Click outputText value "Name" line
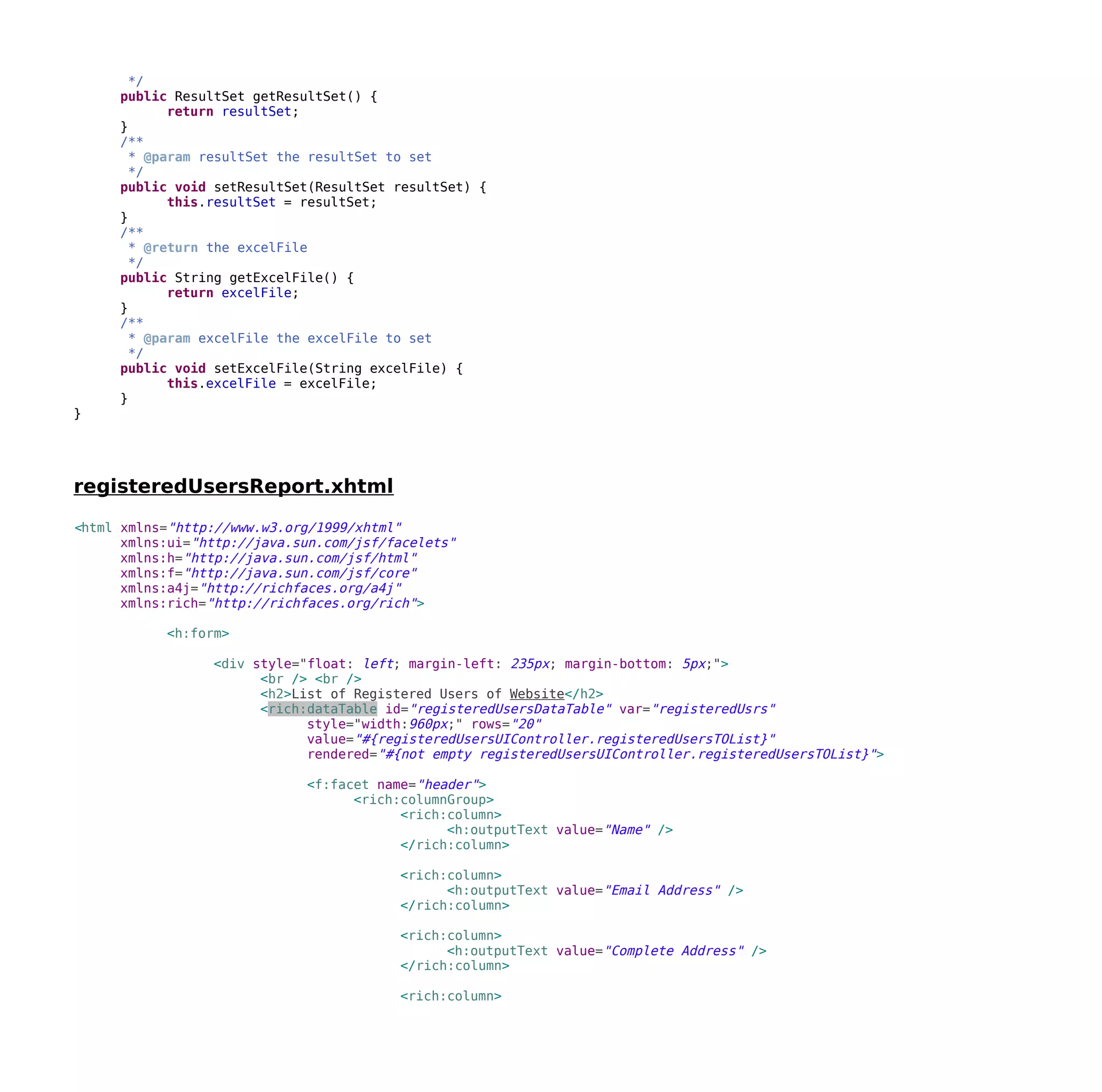 coord(560,830)
